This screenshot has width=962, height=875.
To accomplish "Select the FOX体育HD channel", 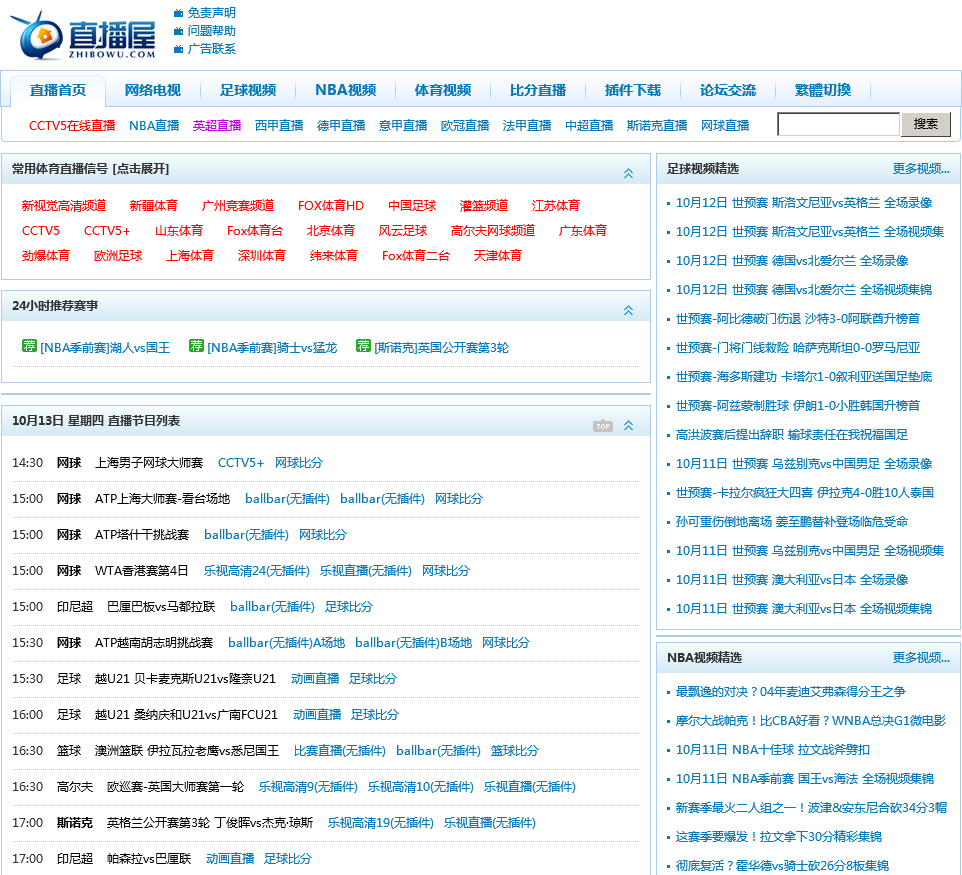I will 331,206.
